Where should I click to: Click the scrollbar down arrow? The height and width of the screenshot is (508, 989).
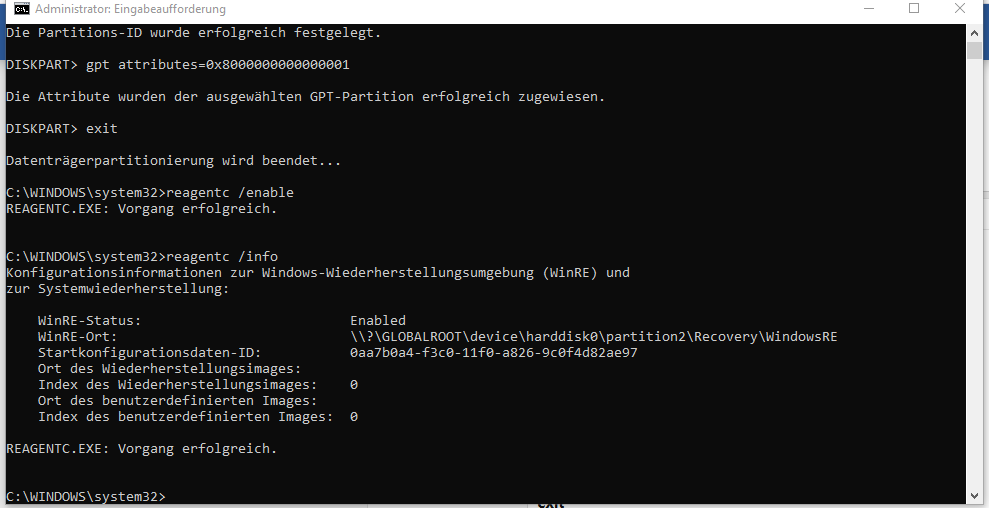point(974,496)
